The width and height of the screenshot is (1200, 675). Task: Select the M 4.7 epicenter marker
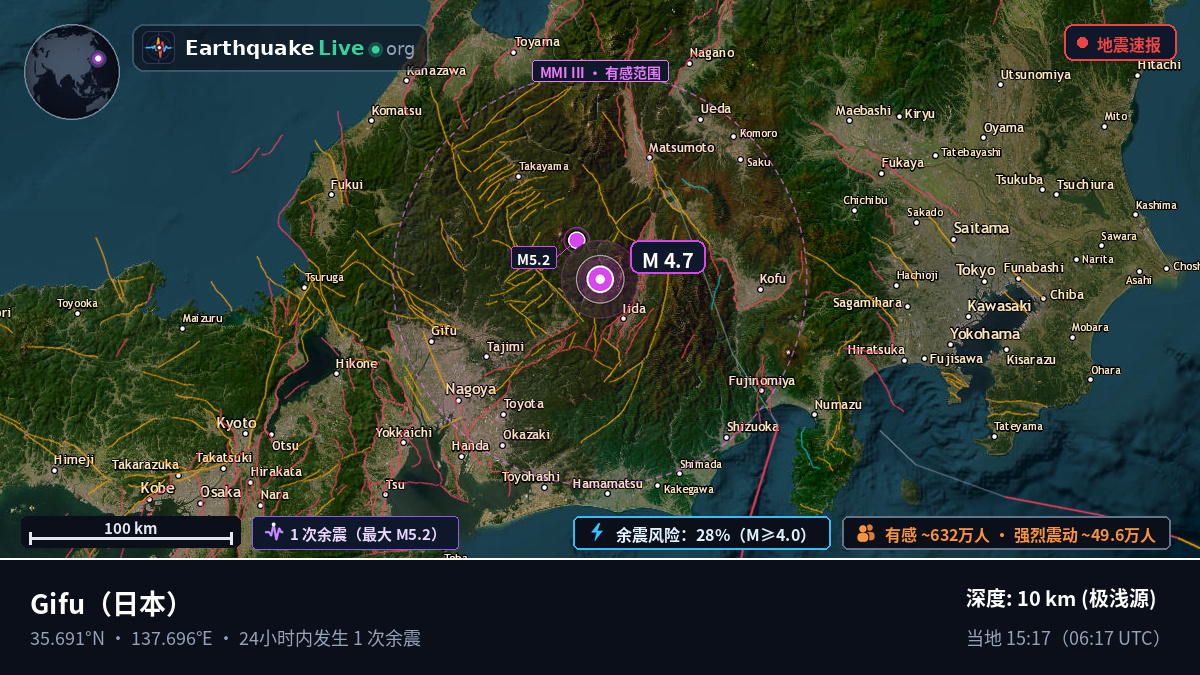pos(600,280)
